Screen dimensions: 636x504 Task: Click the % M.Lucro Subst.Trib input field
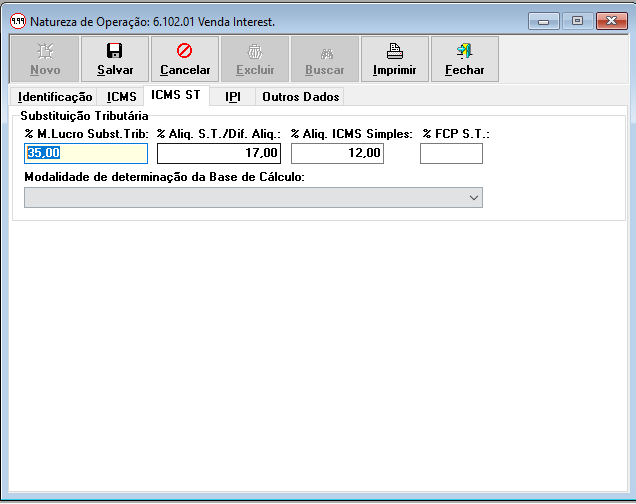[x=86, y=153]
